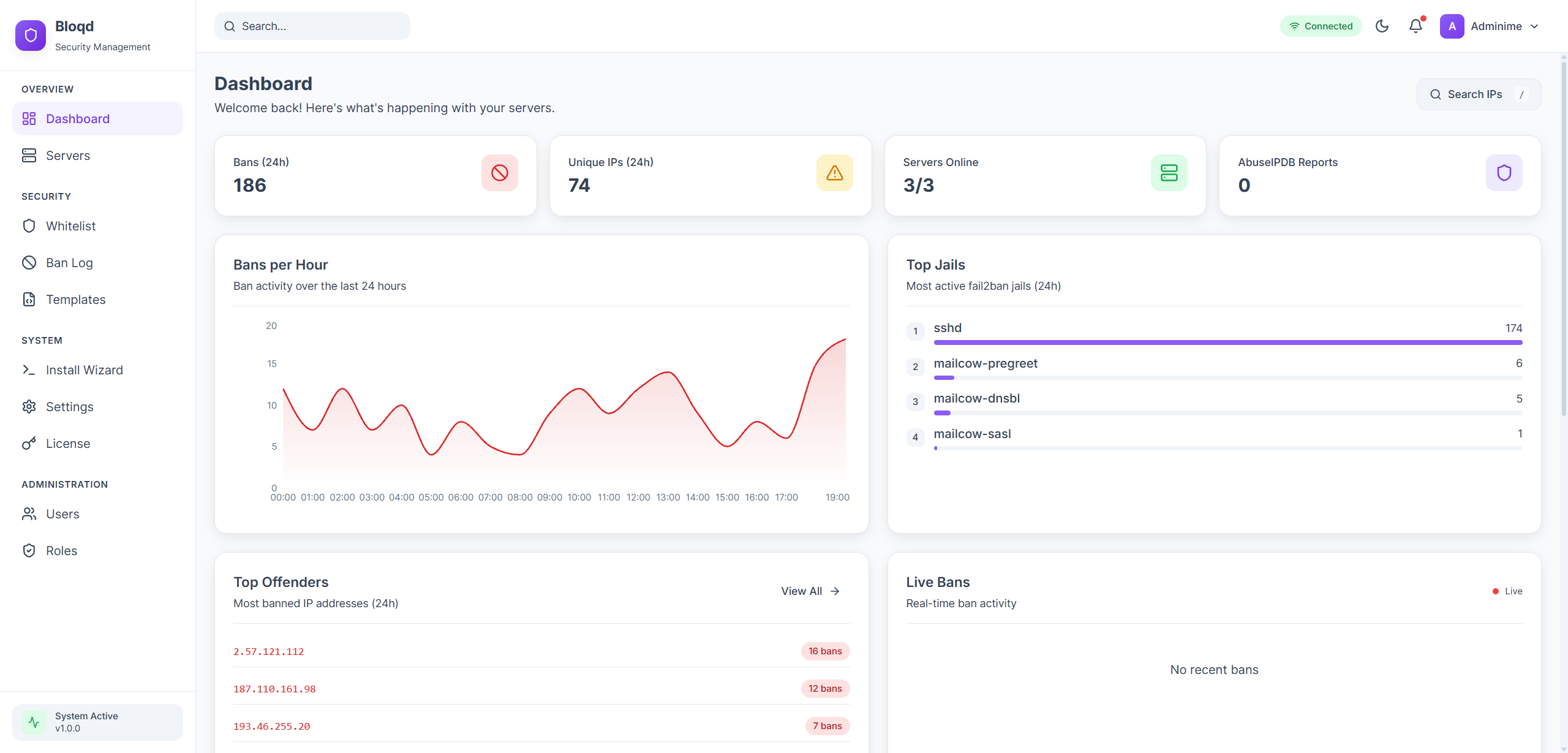Open Ban Log via the prohibition icon
The image size is (1568, 753).
tap(29, 262)
